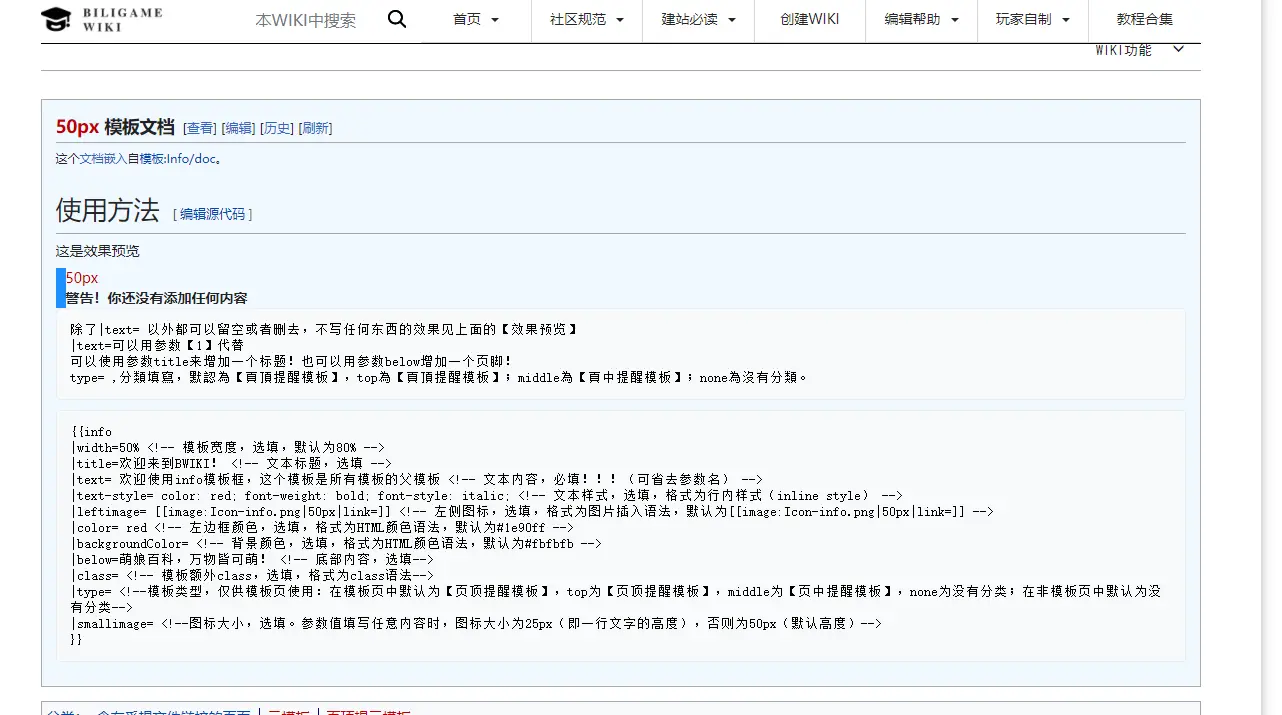
Task: Click the 历史 link in the doc header
Action: [278, 128]
